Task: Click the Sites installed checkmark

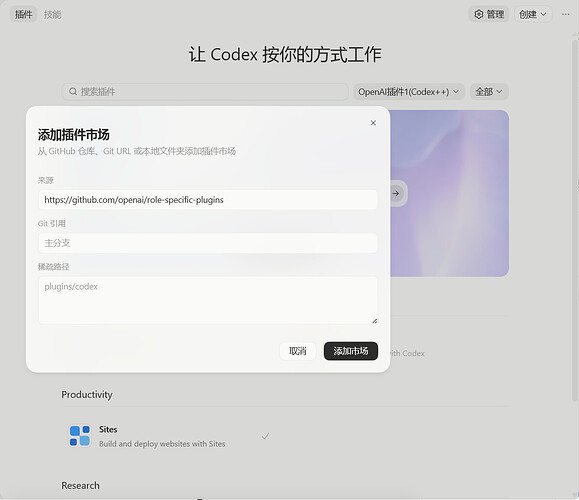Action: tap(265, 436)
